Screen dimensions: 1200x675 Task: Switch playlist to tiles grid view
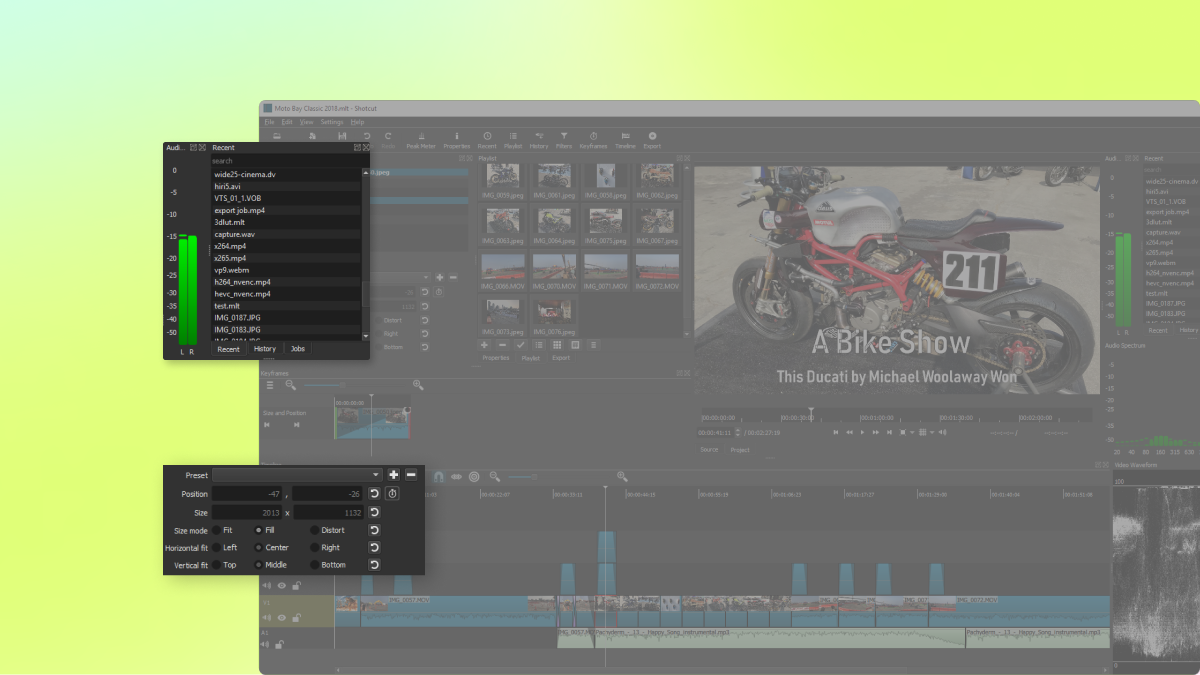557,345
